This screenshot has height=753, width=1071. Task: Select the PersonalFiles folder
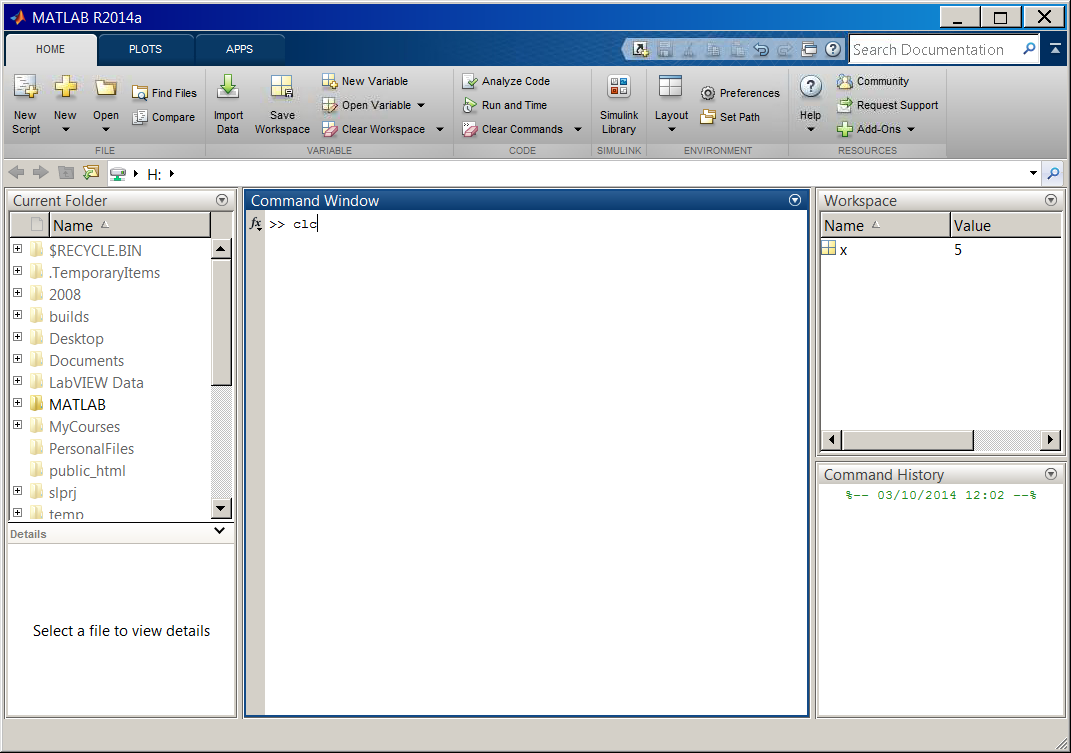tap(92, 449)
